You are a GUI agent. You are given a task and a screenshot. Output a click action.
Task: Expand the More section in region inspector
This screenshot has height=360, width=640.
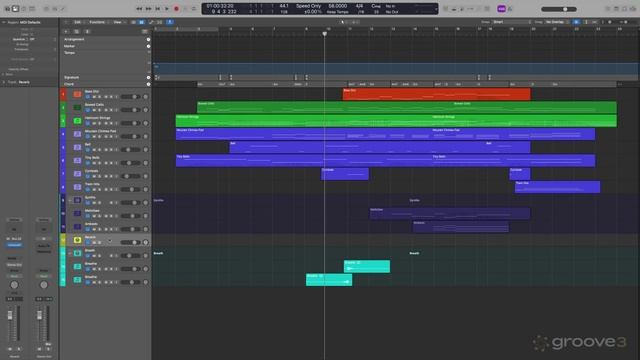click(x=4, y=74)
